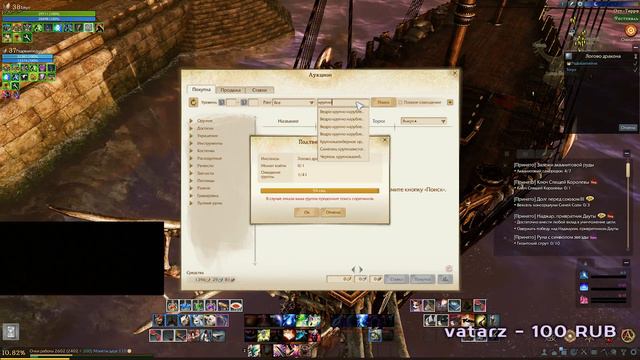
Task: Toggle the Полное совпадение checkbox
Action: 400,102
